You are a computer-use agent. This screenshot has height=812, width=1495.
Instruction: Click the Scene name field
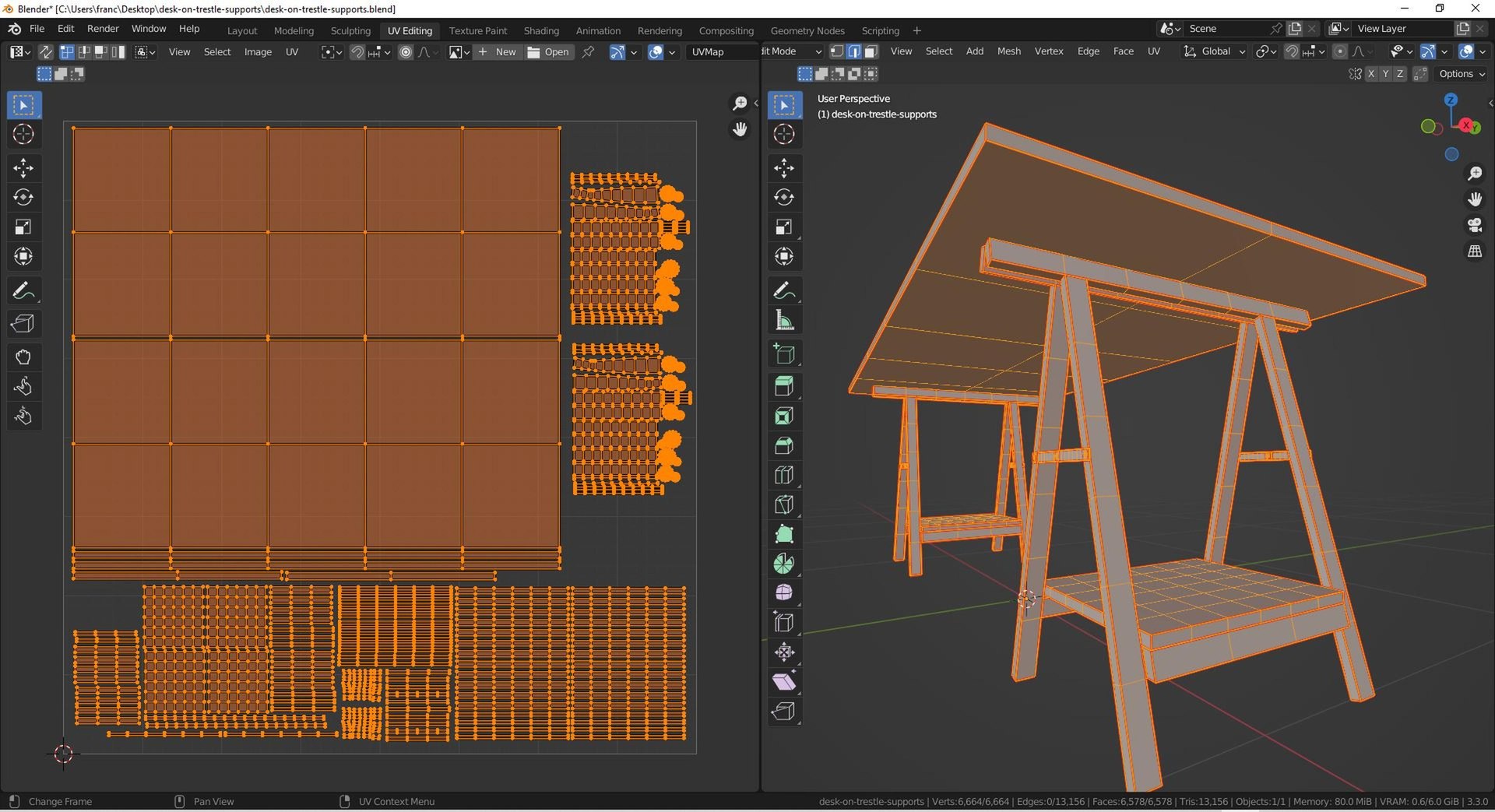pos(1226,29)
